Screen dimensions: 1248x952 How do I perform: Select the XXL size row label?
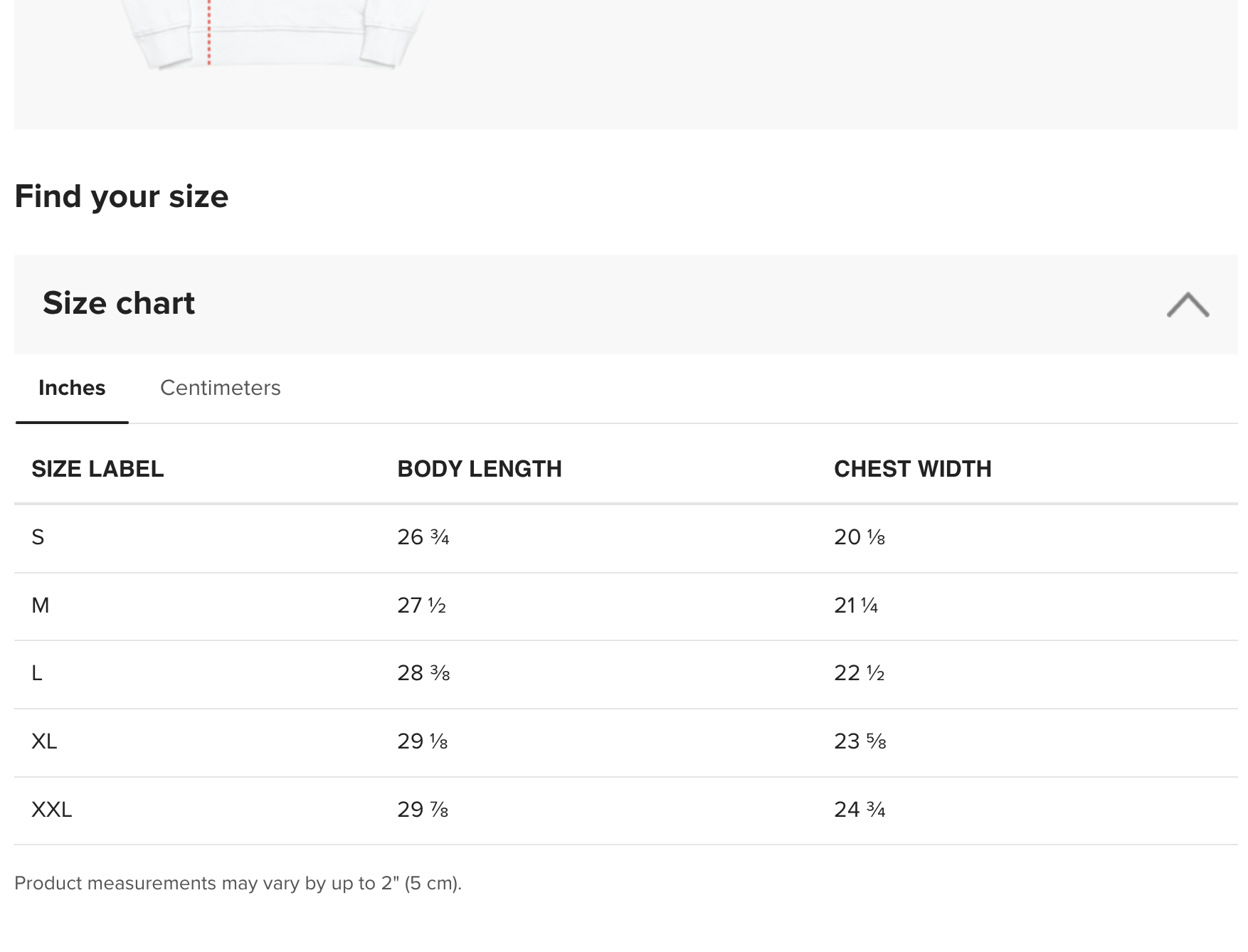[52, 810]
